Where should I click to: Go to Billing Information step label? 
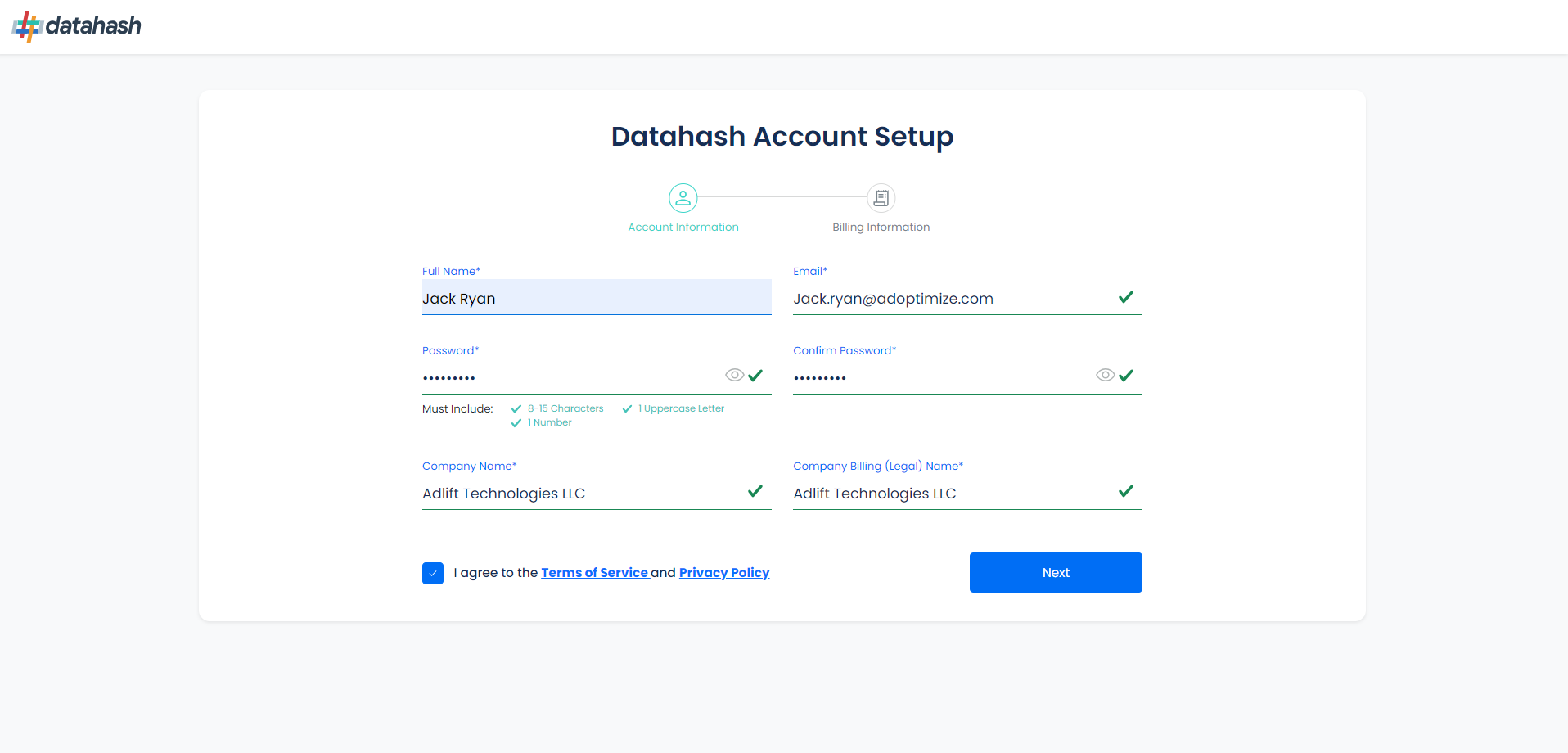click(881, 228)
